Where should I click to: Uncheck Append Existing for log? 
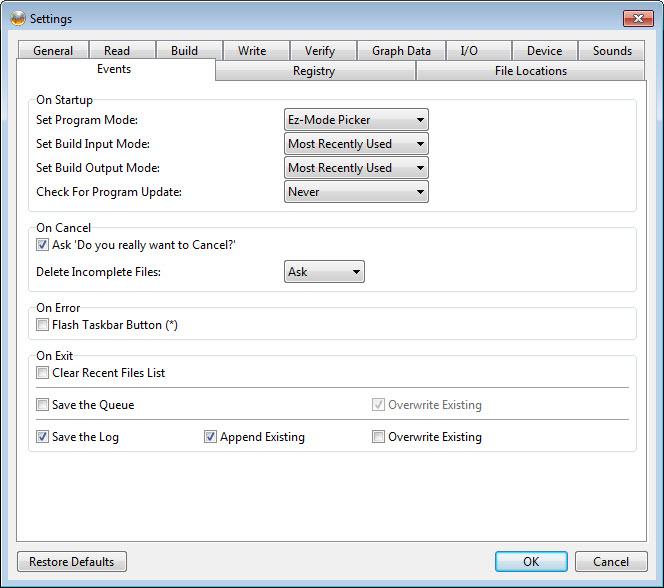click(210, 437)
